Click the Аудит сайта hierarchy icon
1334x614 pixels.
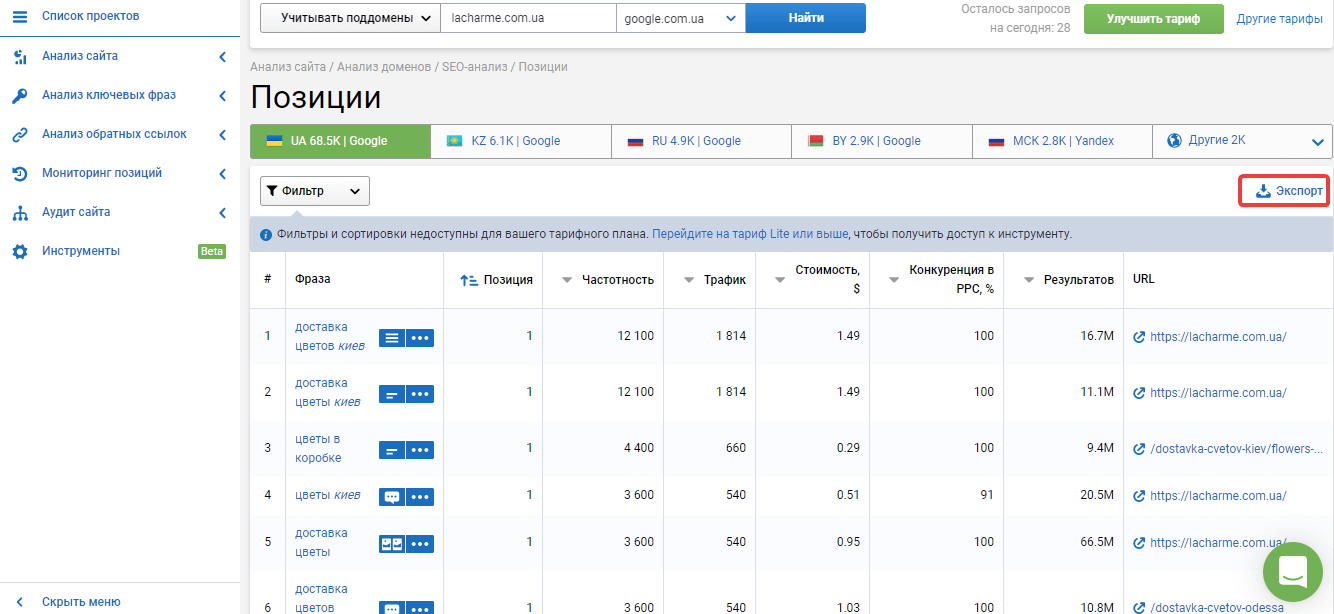pyautogui.click(x=20, y=213)
